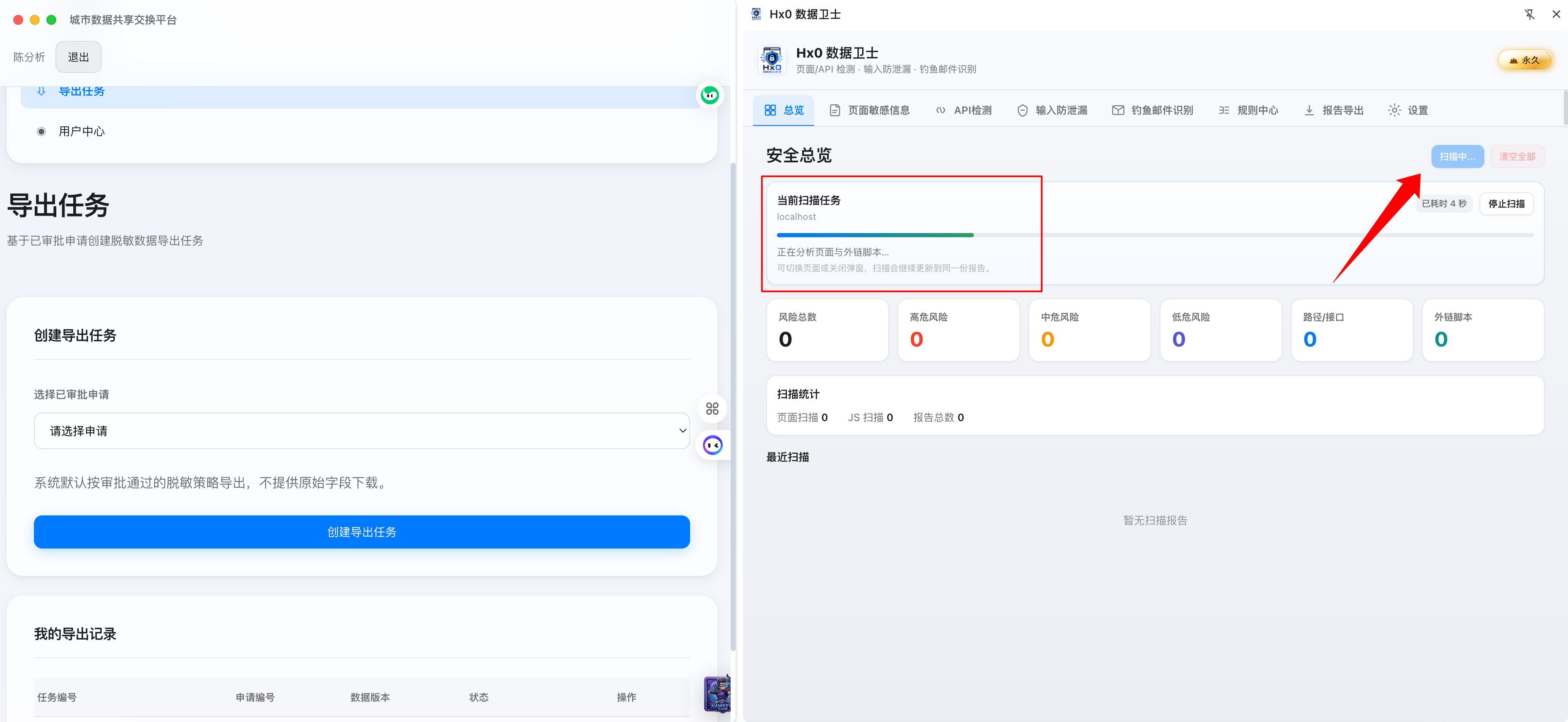Image resolution: width=1568 pixels, height=722 pixels.
Task: Click the left page vertical scrollbar
Action: click(733, 407)
